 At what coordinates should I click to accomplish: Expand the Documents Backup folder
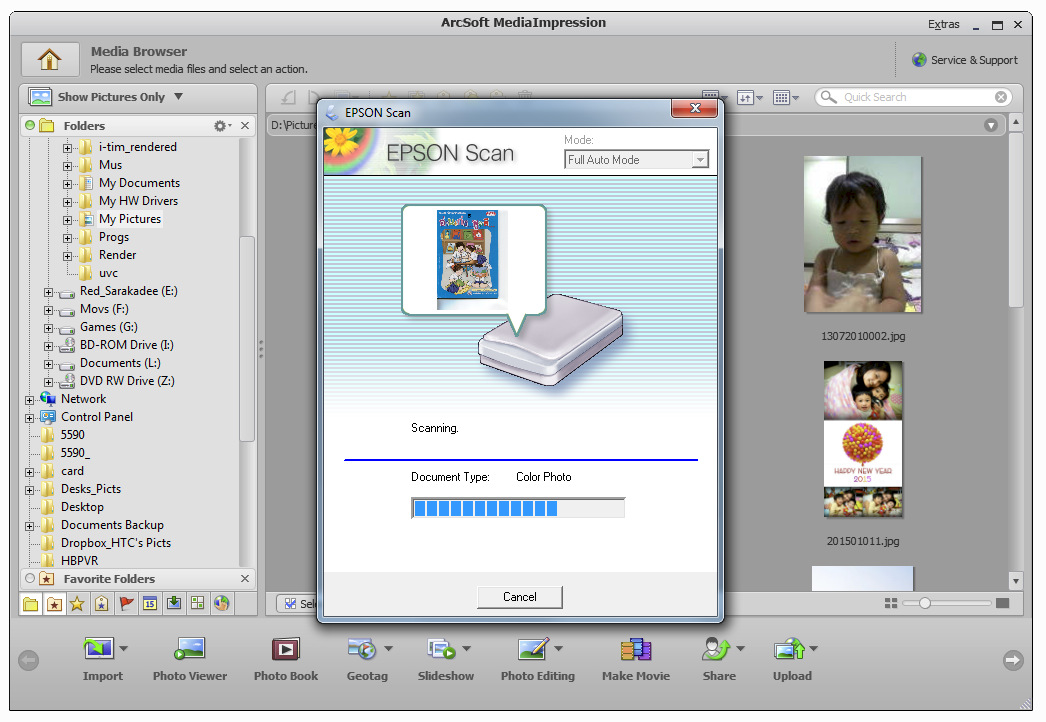click(29, 526)
